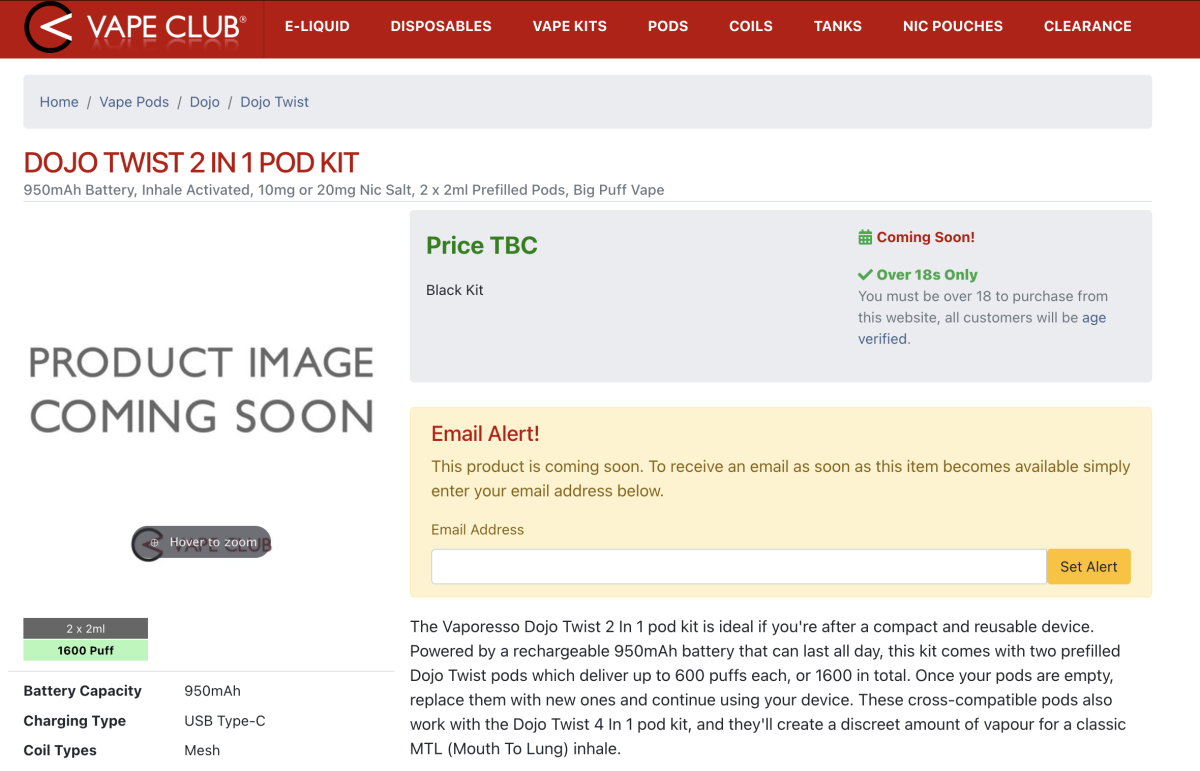Click the Set Alert button
The height and width of the screenshot is (771, 1200).
(x=1089, y=567)
